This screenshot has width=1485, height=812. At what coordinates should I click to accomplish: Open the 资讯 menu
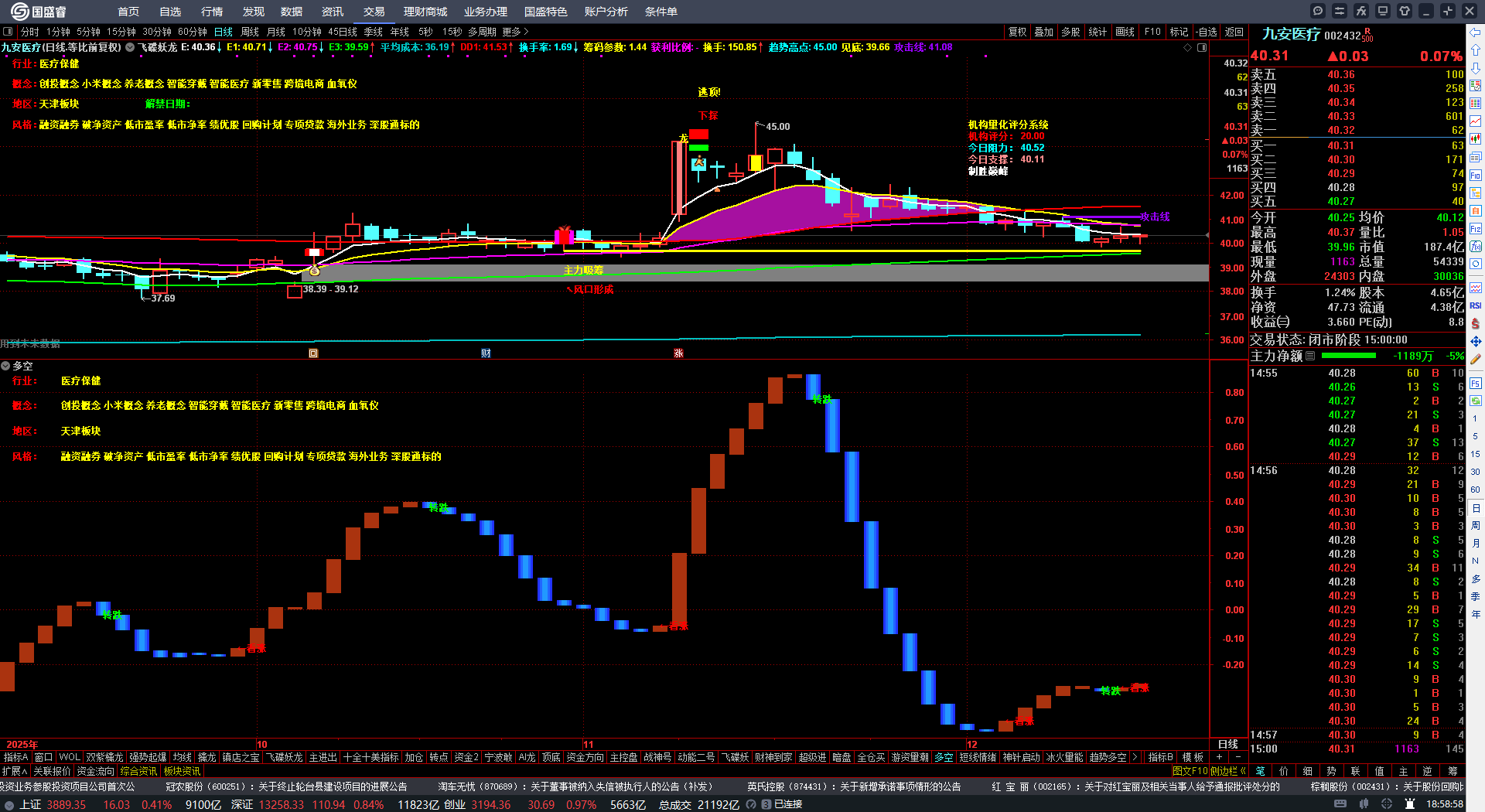pyautogui.click(x=333, y=12)
